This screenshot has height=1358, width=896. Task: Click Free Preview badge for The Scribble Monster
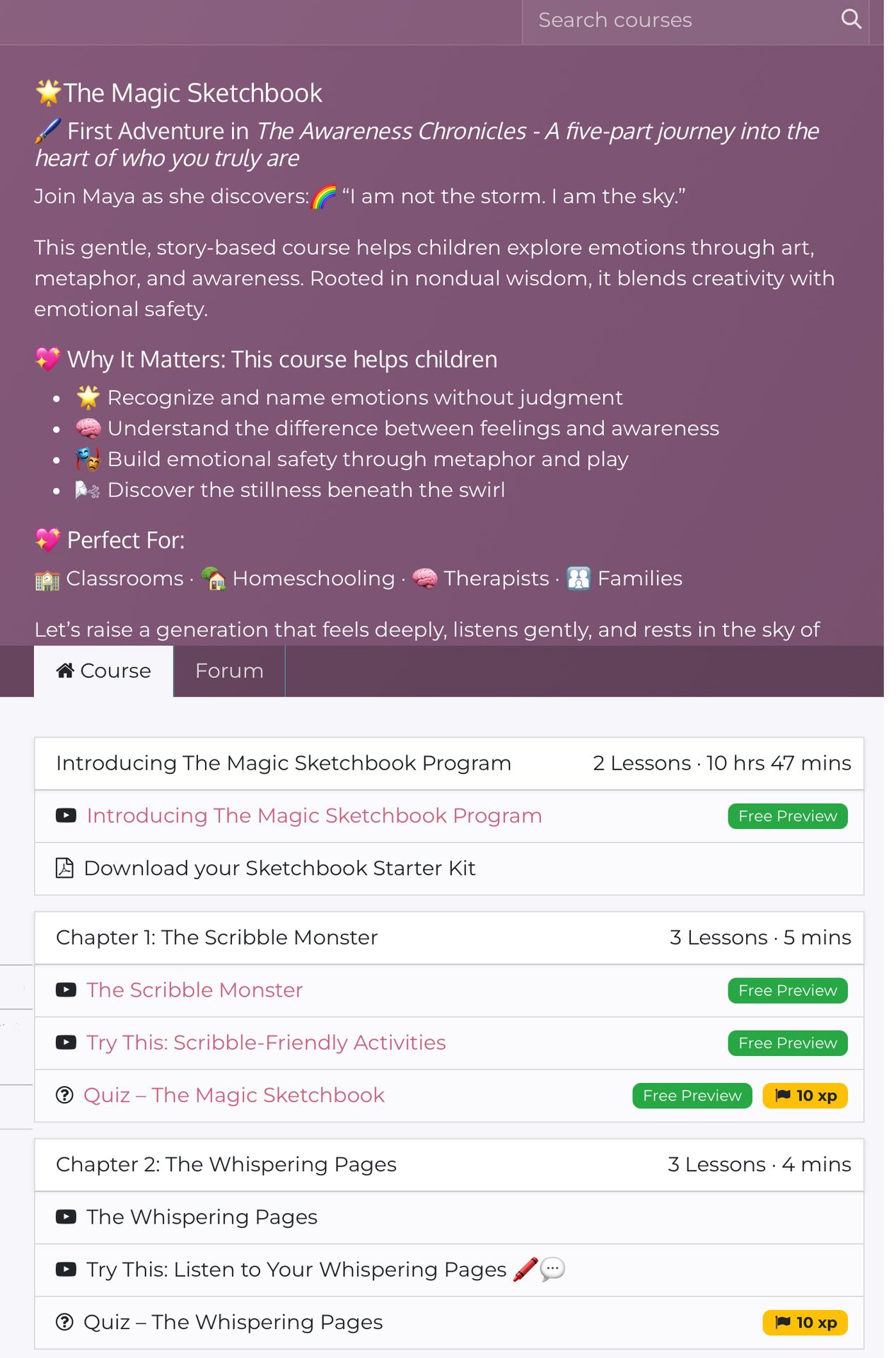787,991
